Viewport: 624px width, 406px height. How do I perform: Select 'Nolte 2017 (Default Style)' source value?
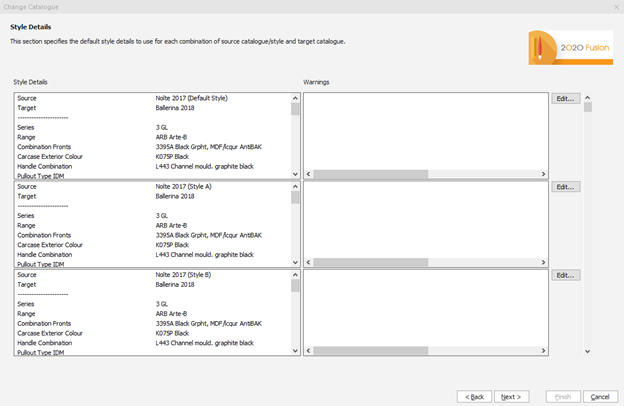[x=191, y=98]
